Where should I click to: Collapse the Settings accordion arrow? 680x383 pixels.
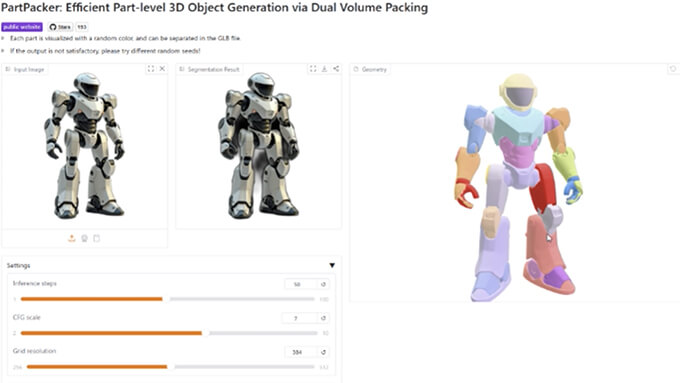coord(332,265)
